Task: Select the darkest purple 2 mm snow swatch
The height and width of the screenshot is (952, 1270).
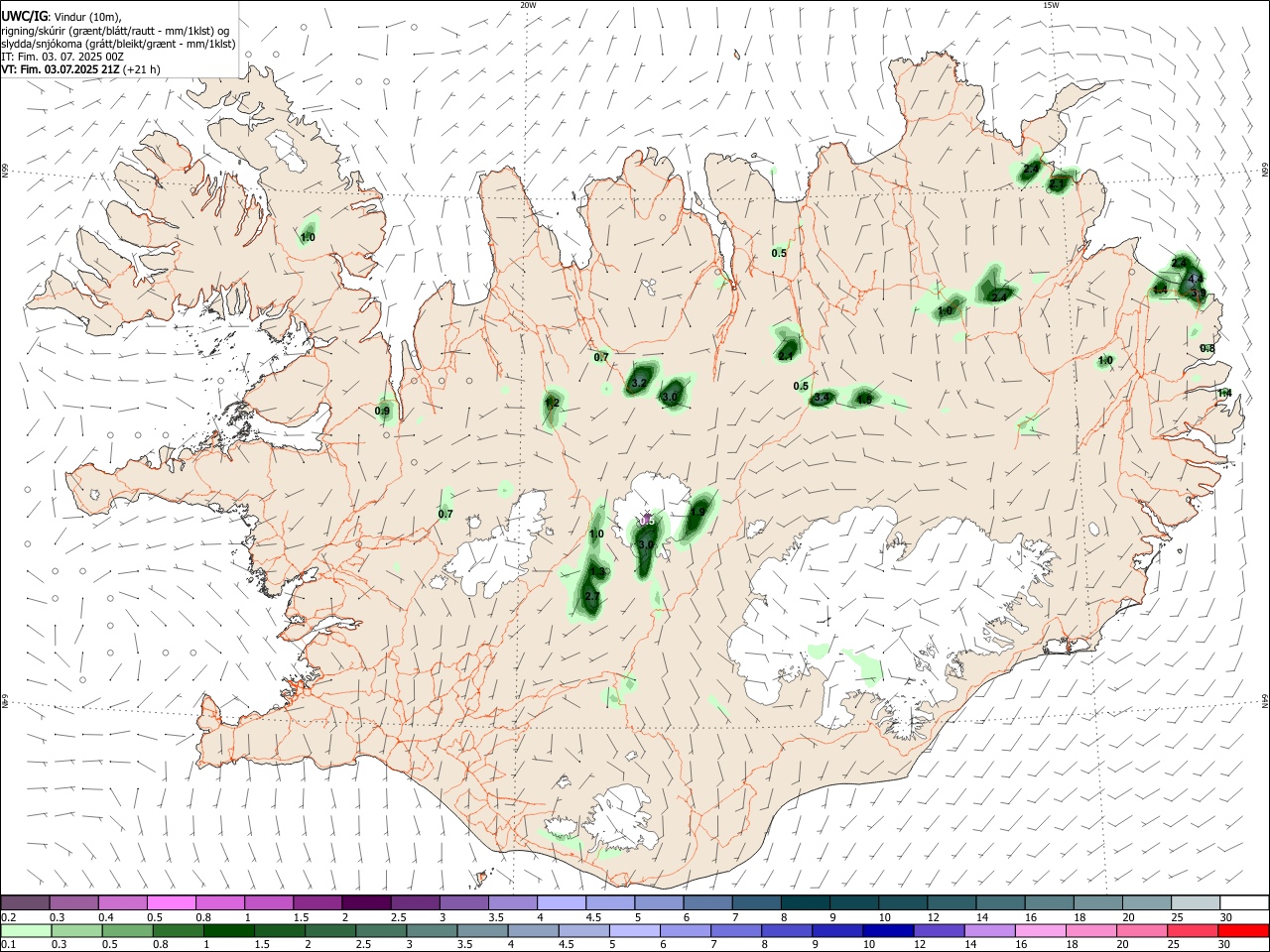Action: point(366,902)
